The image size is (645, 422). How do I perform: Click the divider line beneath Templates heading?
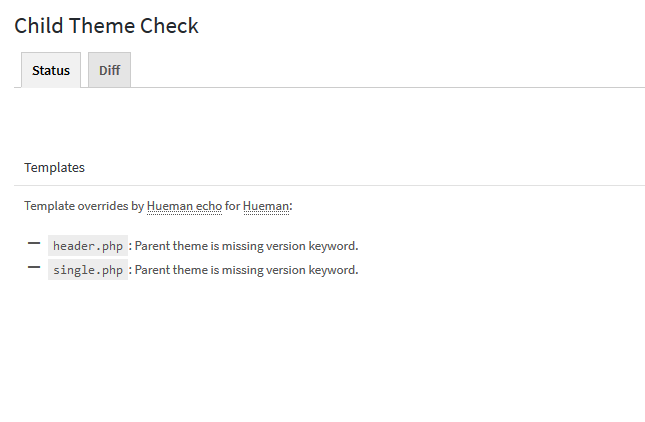tap(329, 185)
